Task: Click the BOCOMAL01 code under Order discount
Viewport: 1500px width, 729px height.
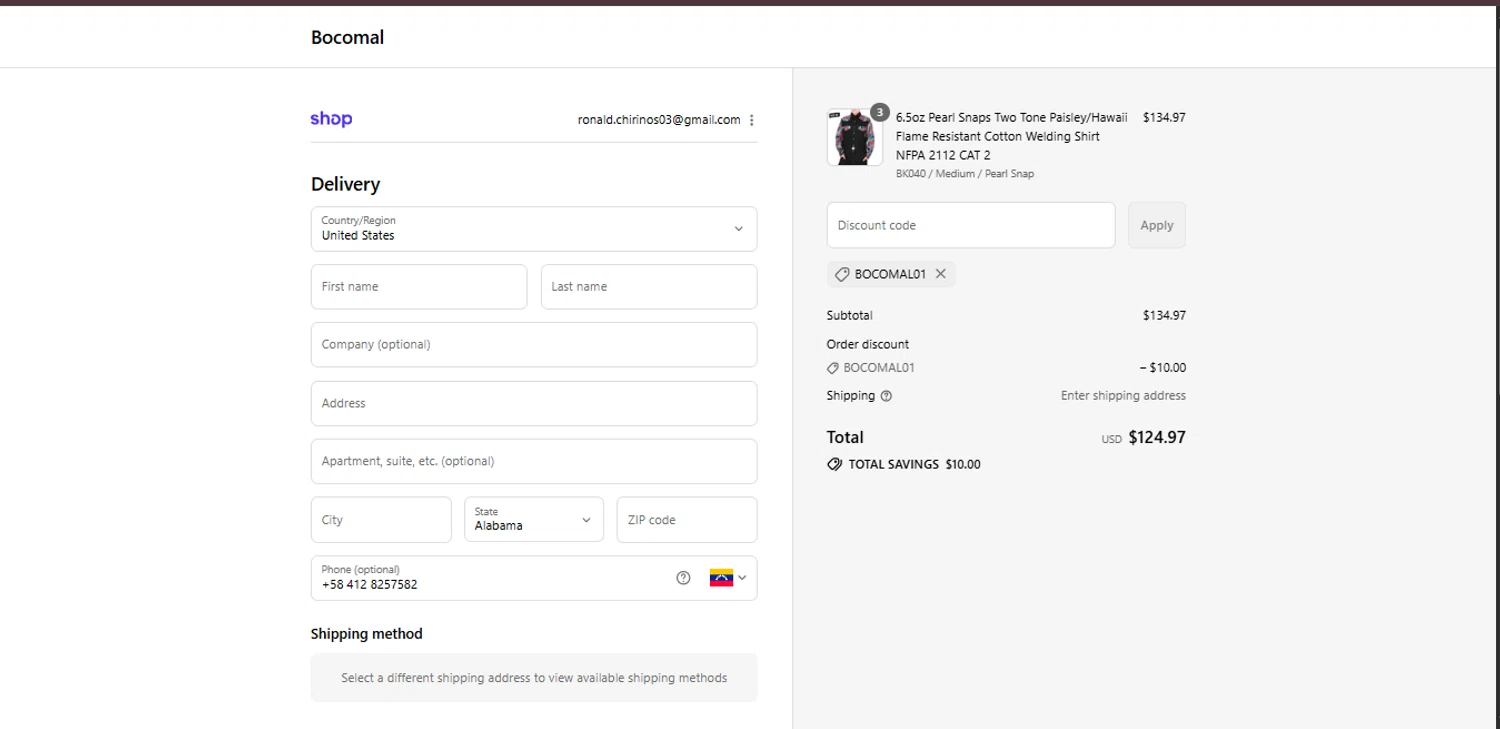Action: pos(879,368)
